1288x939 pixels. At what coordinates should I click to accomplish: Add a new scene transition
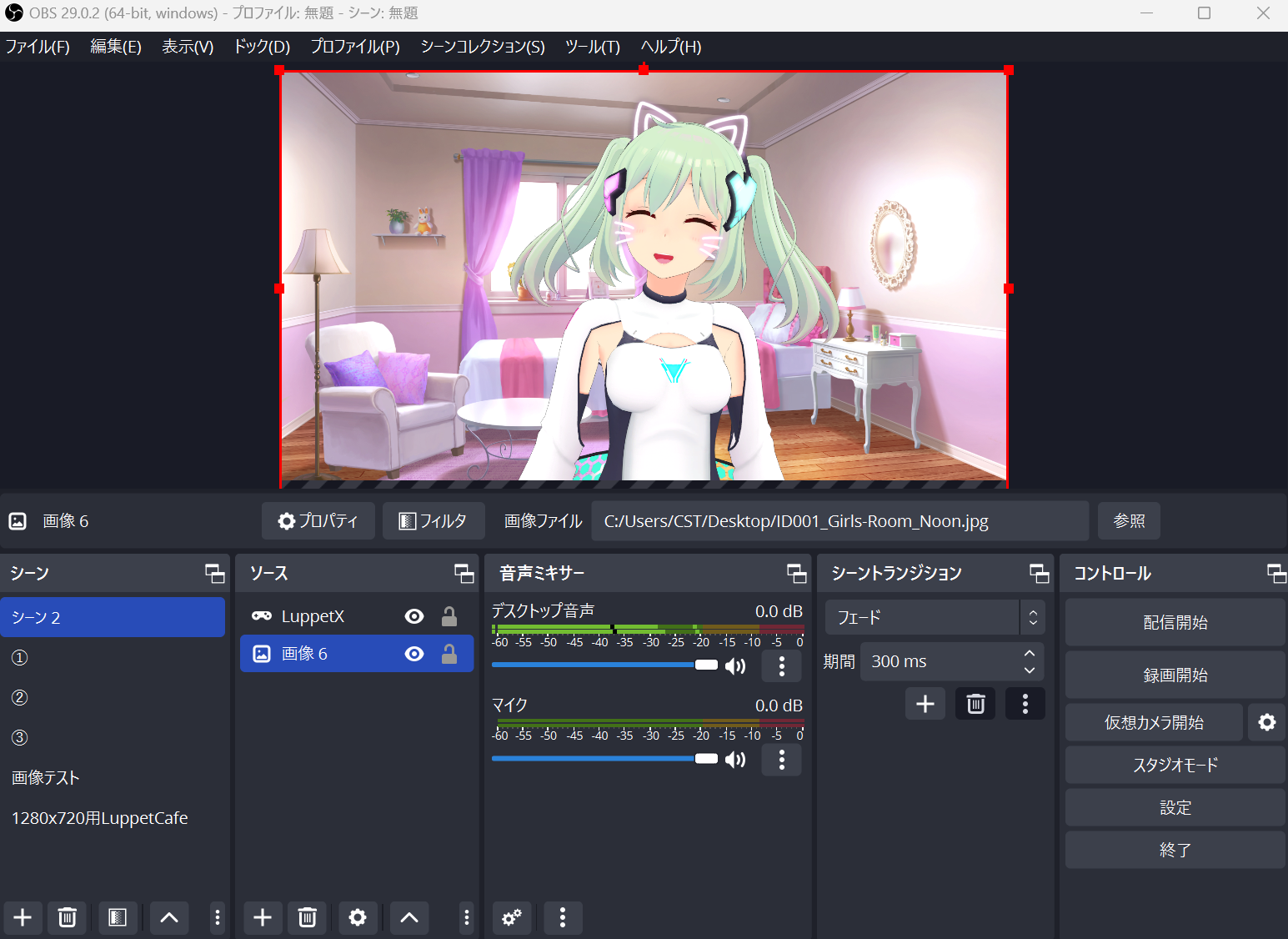[925, 704]
